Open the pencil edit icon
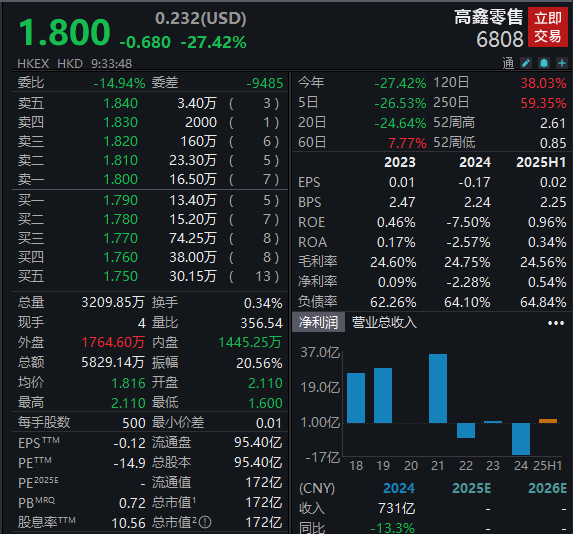 click(x=525, y=63)
